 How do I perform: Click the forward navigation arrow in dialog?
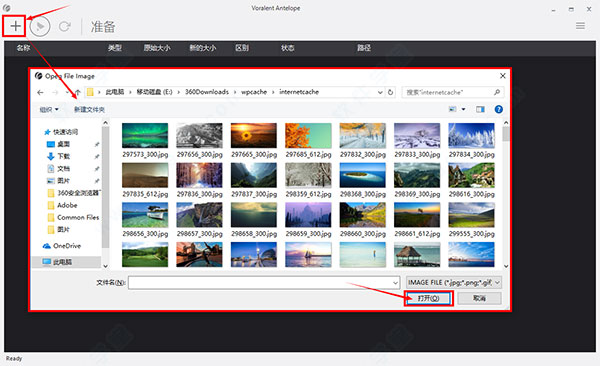pos(55,92)
